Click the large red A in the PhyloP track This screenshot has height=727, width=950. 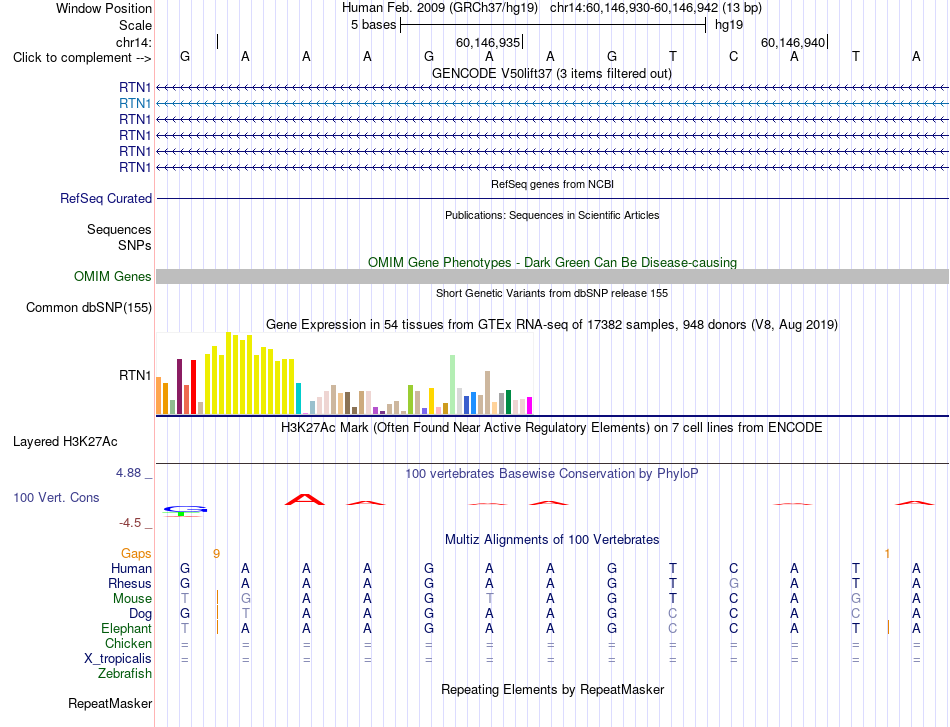tap(305, 500)
